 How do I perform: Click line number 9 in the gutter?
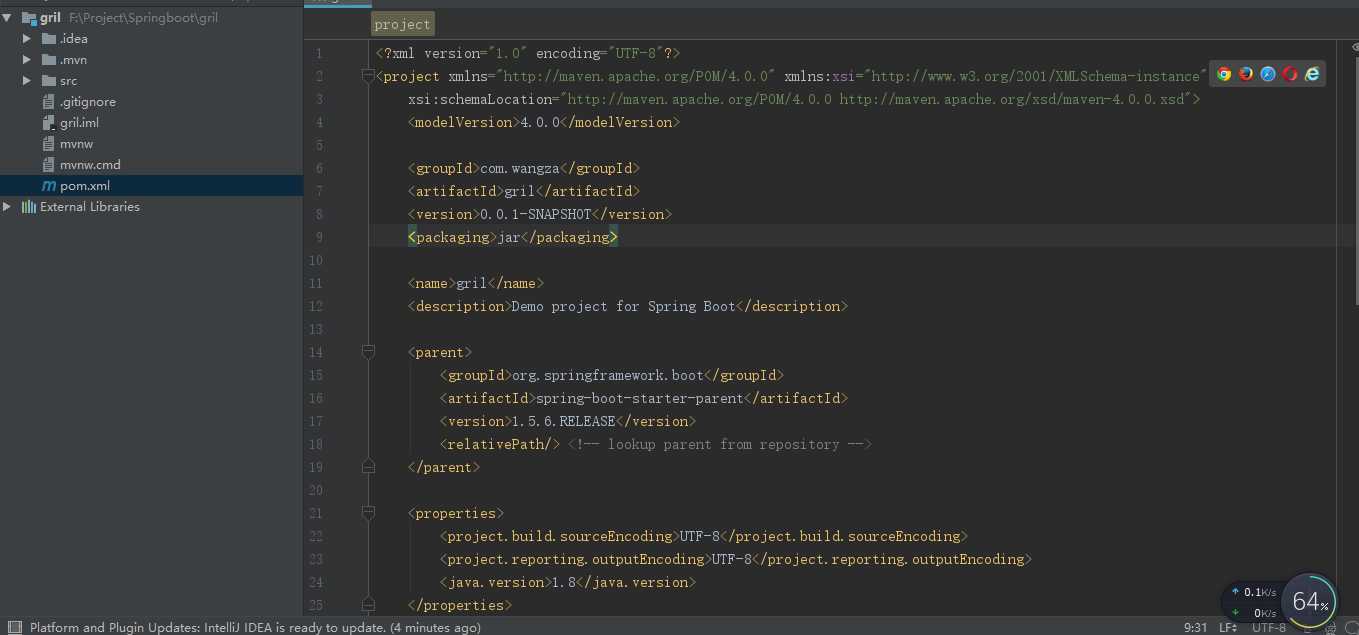(x=318, y=237)
